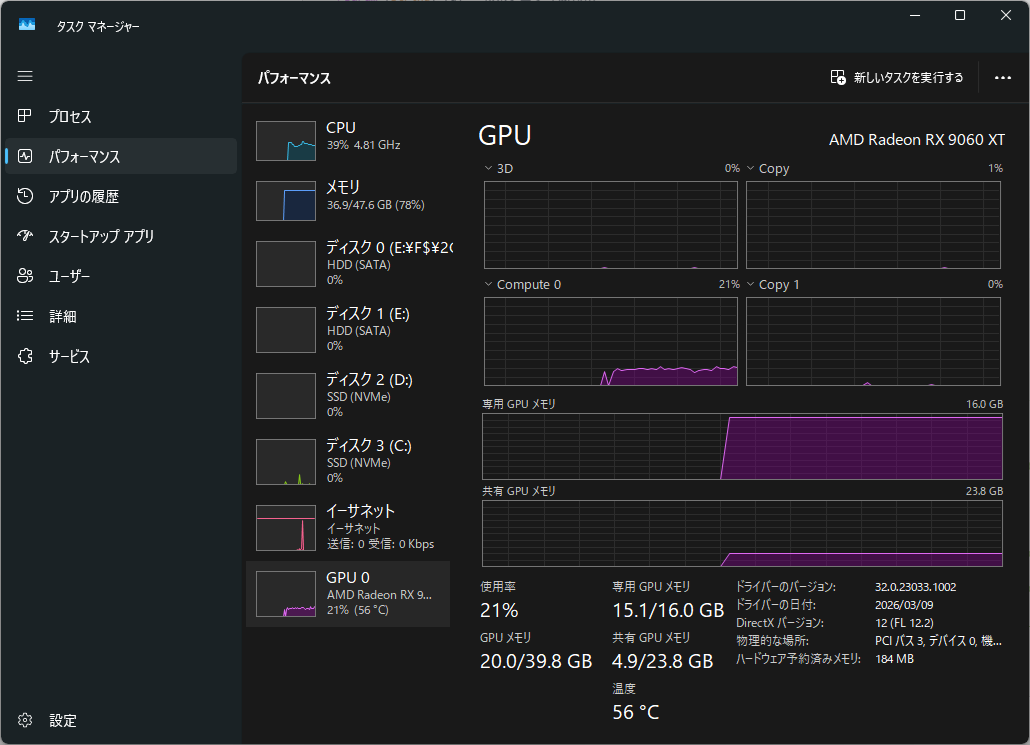This screenshot has width=1030, height=745.
Task: Click the driver version 32.0.23033.1002
Action: point(916,587)
